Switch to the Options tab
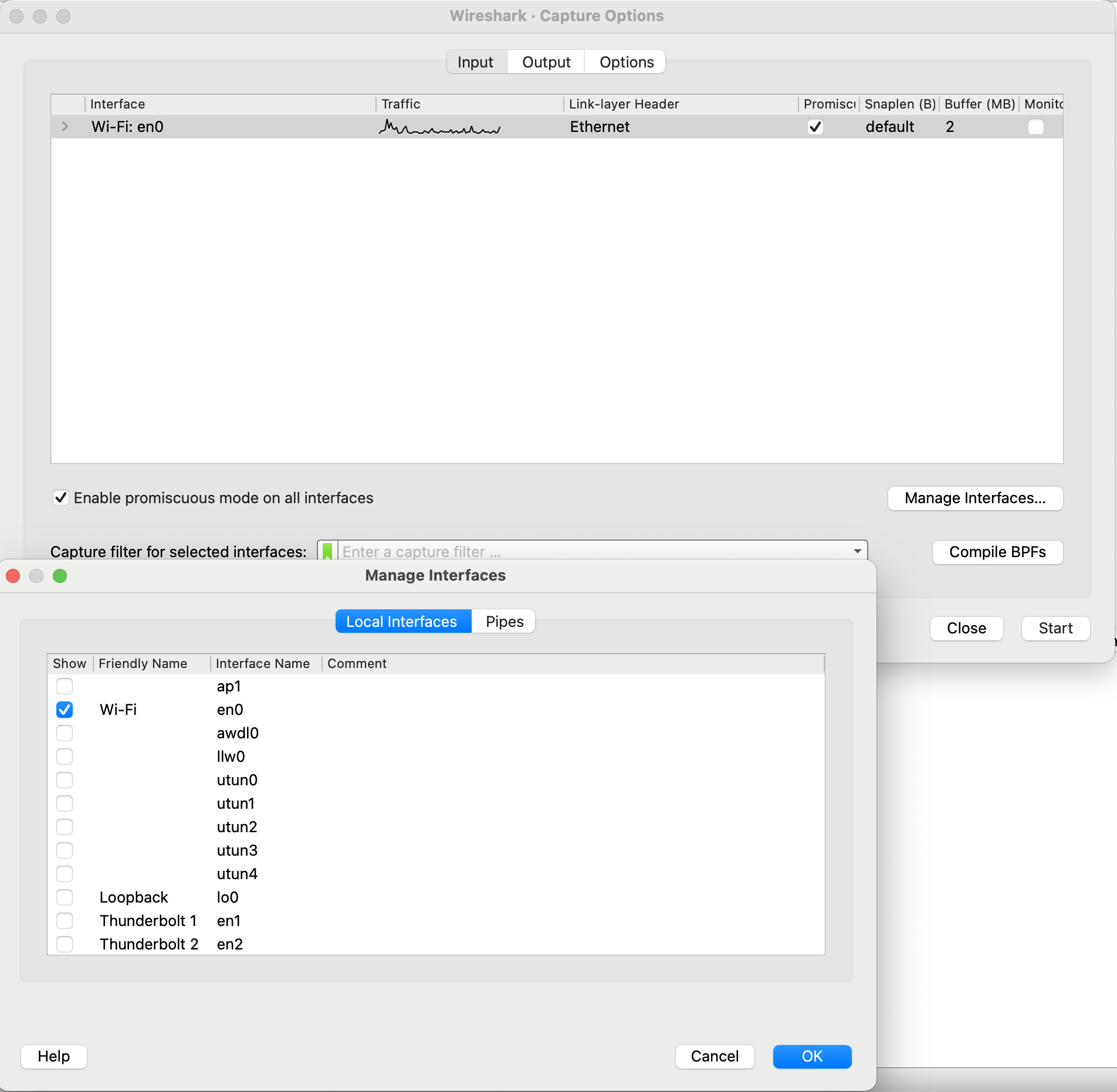 pos(626,62)
